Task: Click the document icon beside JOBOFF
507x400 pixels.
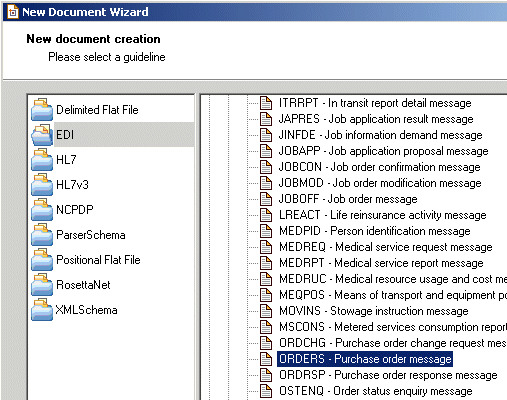Action: pyautogui.click(x=266, y=199)
